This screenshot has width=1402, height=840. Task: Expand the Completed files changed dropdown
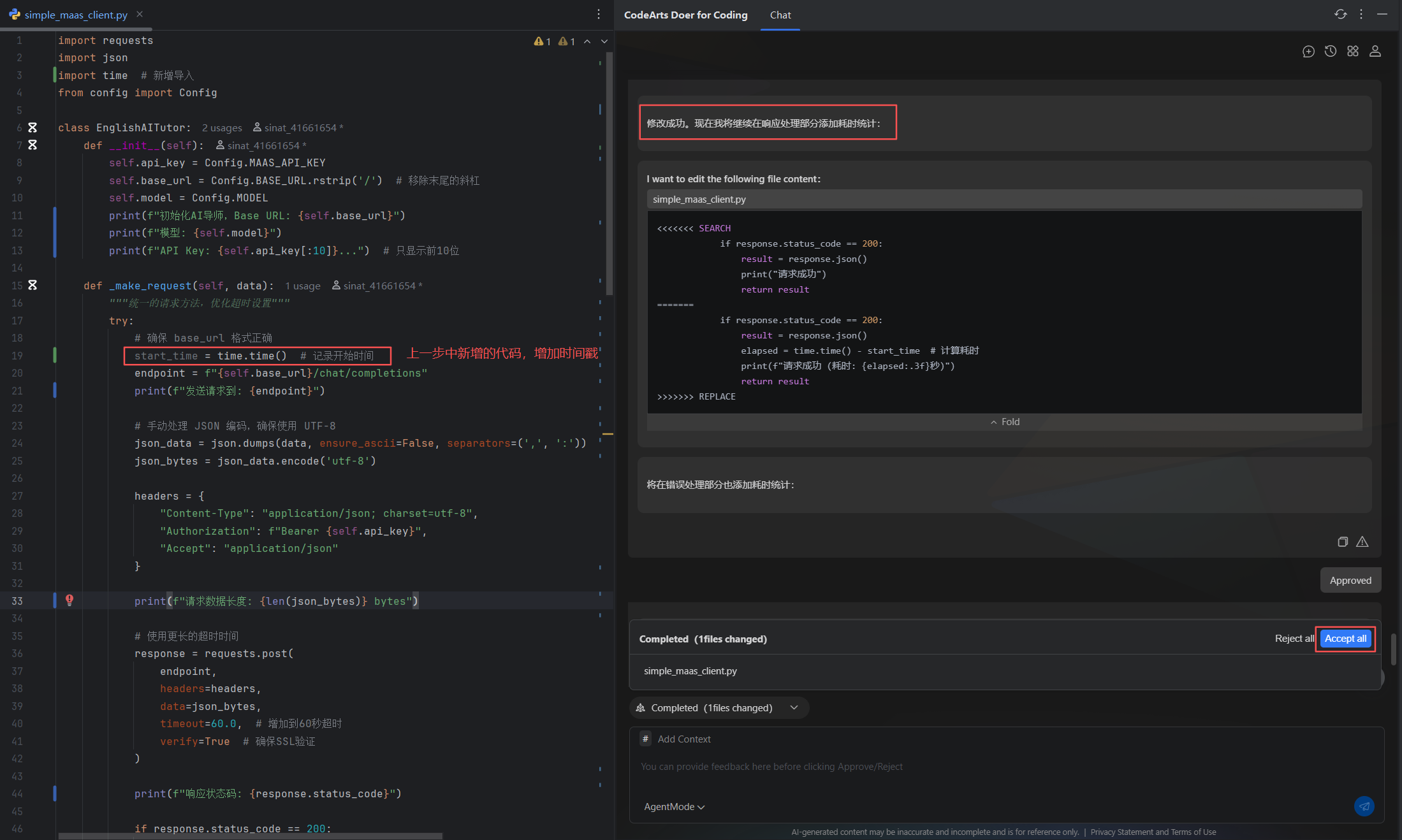[x=794, y=708]
